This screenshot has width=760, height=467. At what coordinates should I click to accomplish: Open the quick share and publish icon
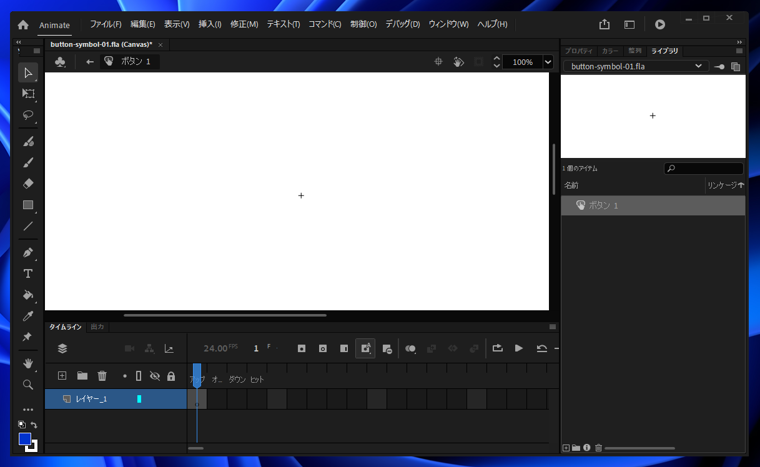point(604,24)
